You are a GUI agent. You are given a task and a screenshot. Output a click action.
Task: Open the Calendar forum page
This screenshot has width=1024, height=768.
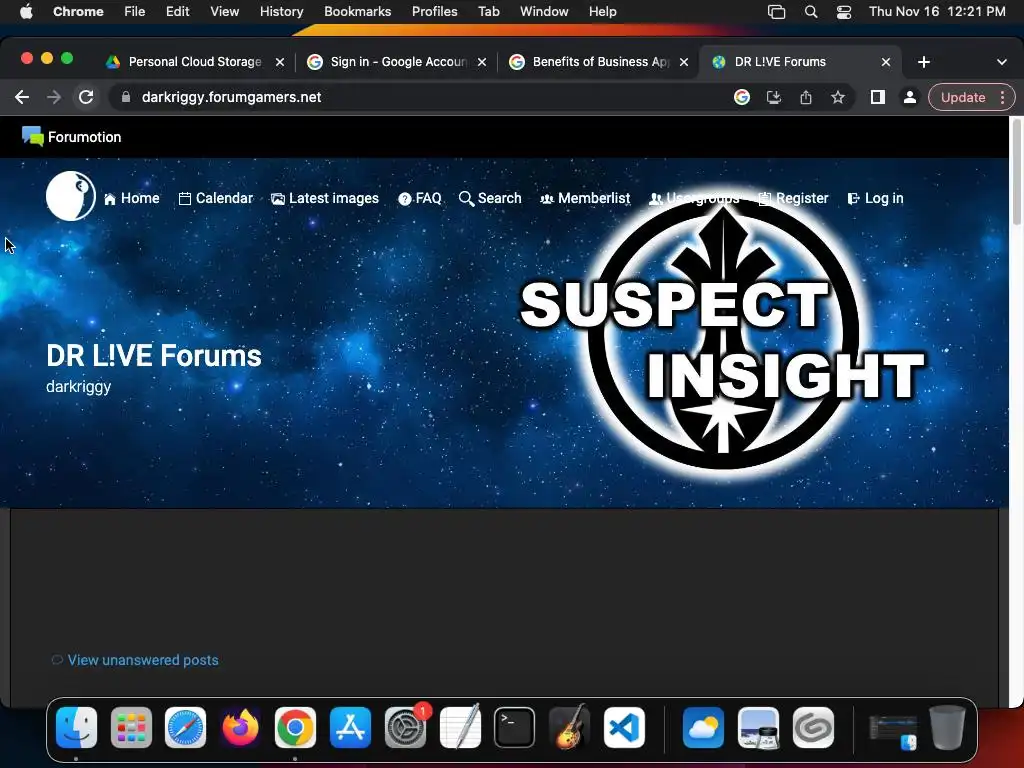tap(216, 199)
